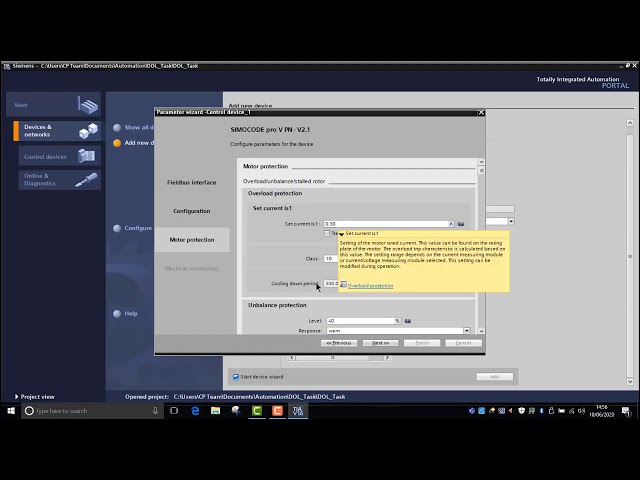640x480 pixels.
Task: Toggle checkbox below Set current Is1 field
Action: [x=327, y=233]
